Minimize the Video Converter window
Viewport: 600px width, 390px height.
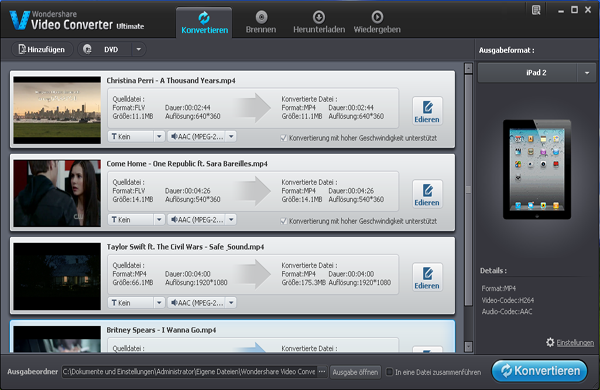[561, 11]
